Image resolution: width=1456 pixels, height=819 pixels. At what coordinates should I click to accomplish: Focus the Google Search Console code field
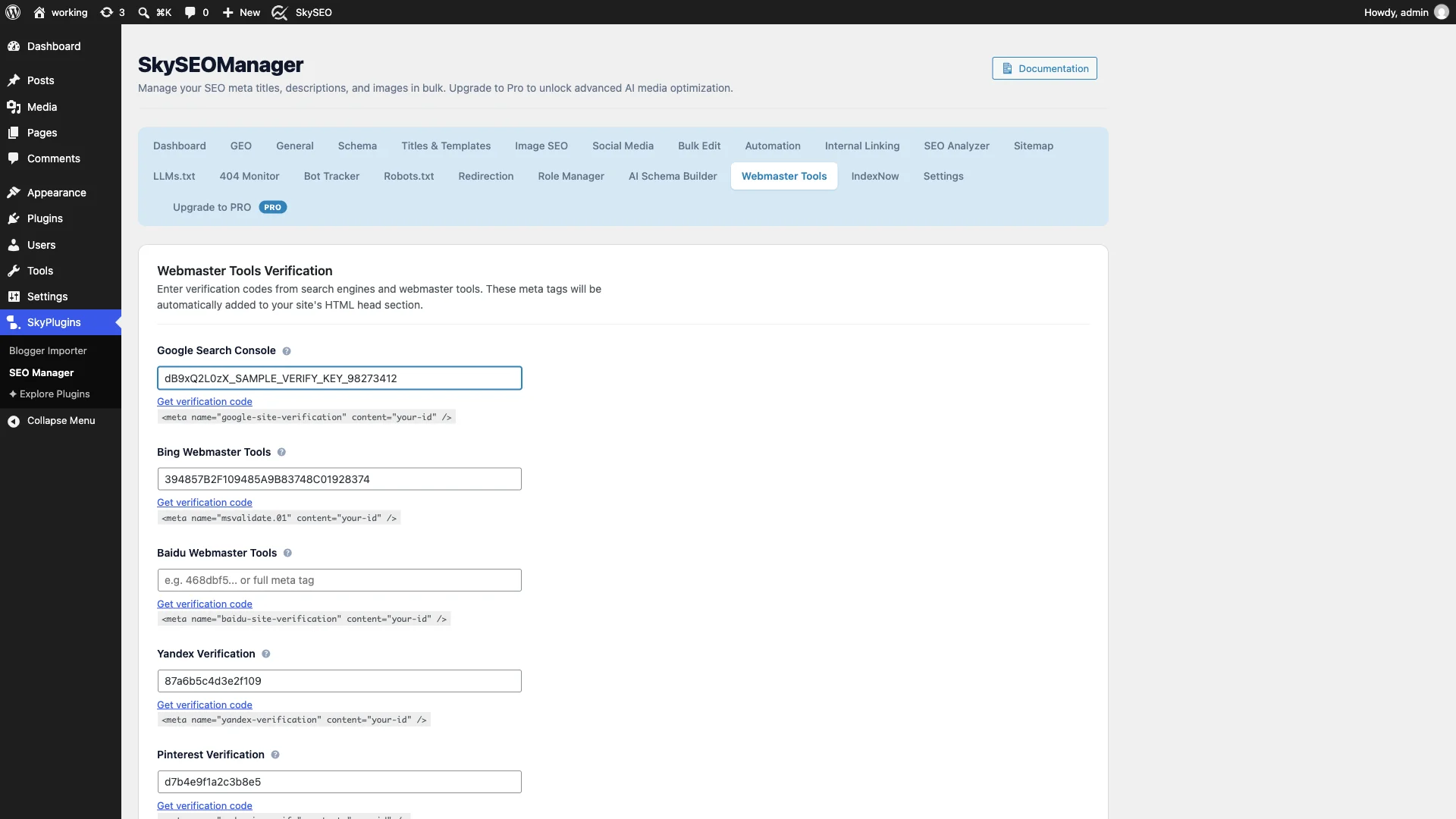tap(340, 378)
